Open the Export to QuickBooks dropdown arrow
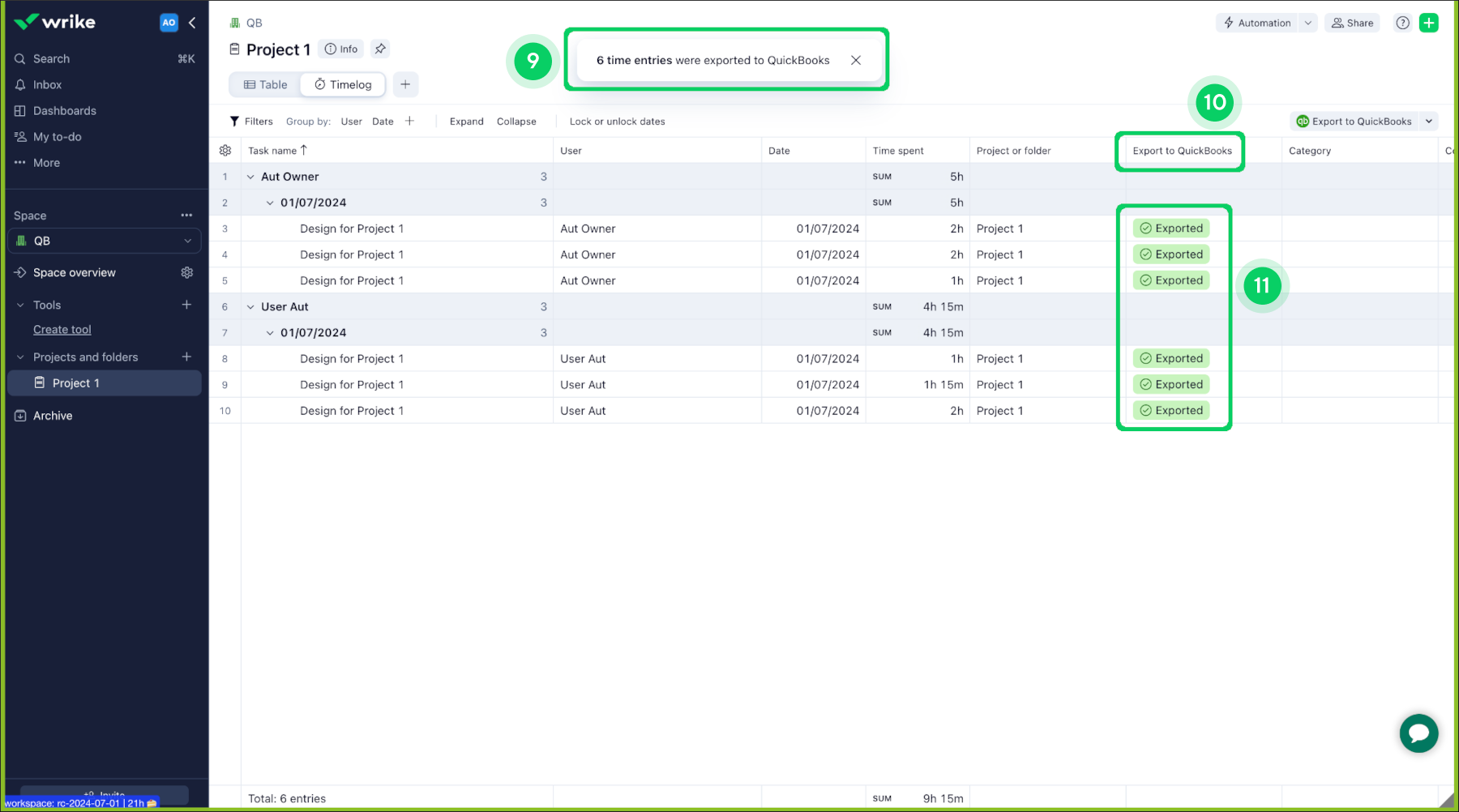The width and height of the screenshot is (1459, 812). (x=1431, y=121)
